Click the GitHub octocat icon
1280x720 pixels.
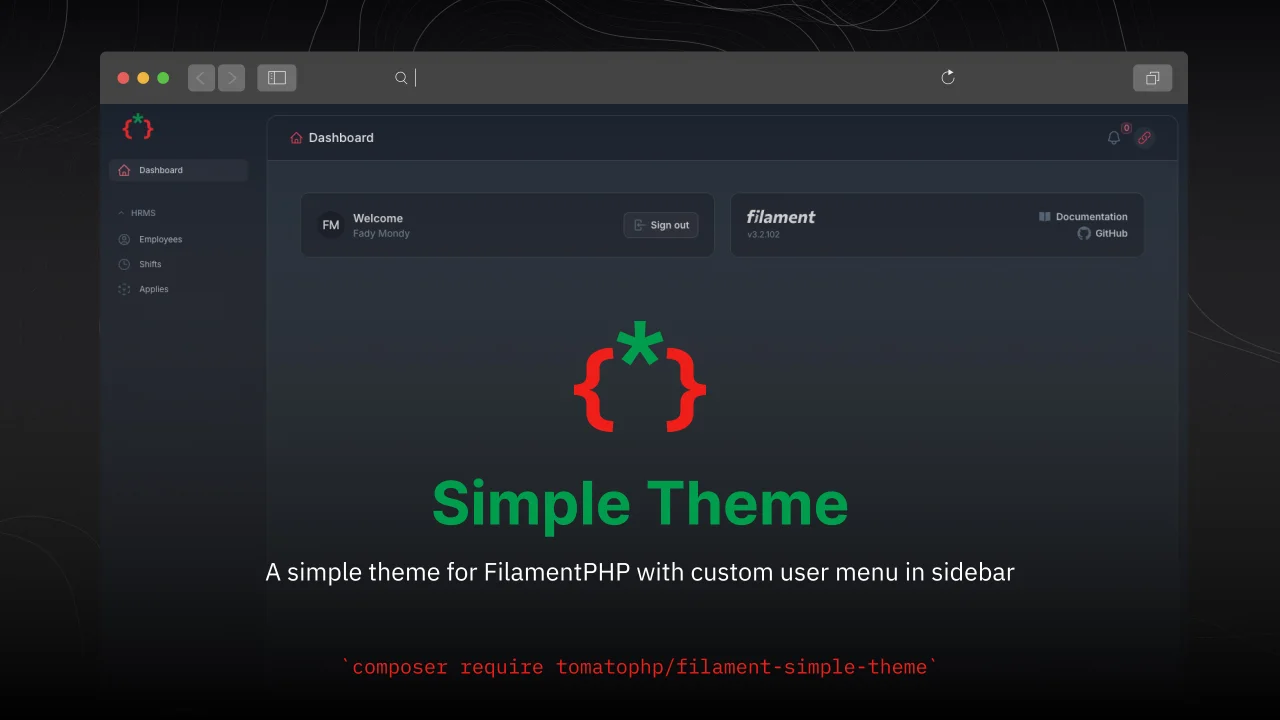pyautogui.click(x=1084, y=233)
